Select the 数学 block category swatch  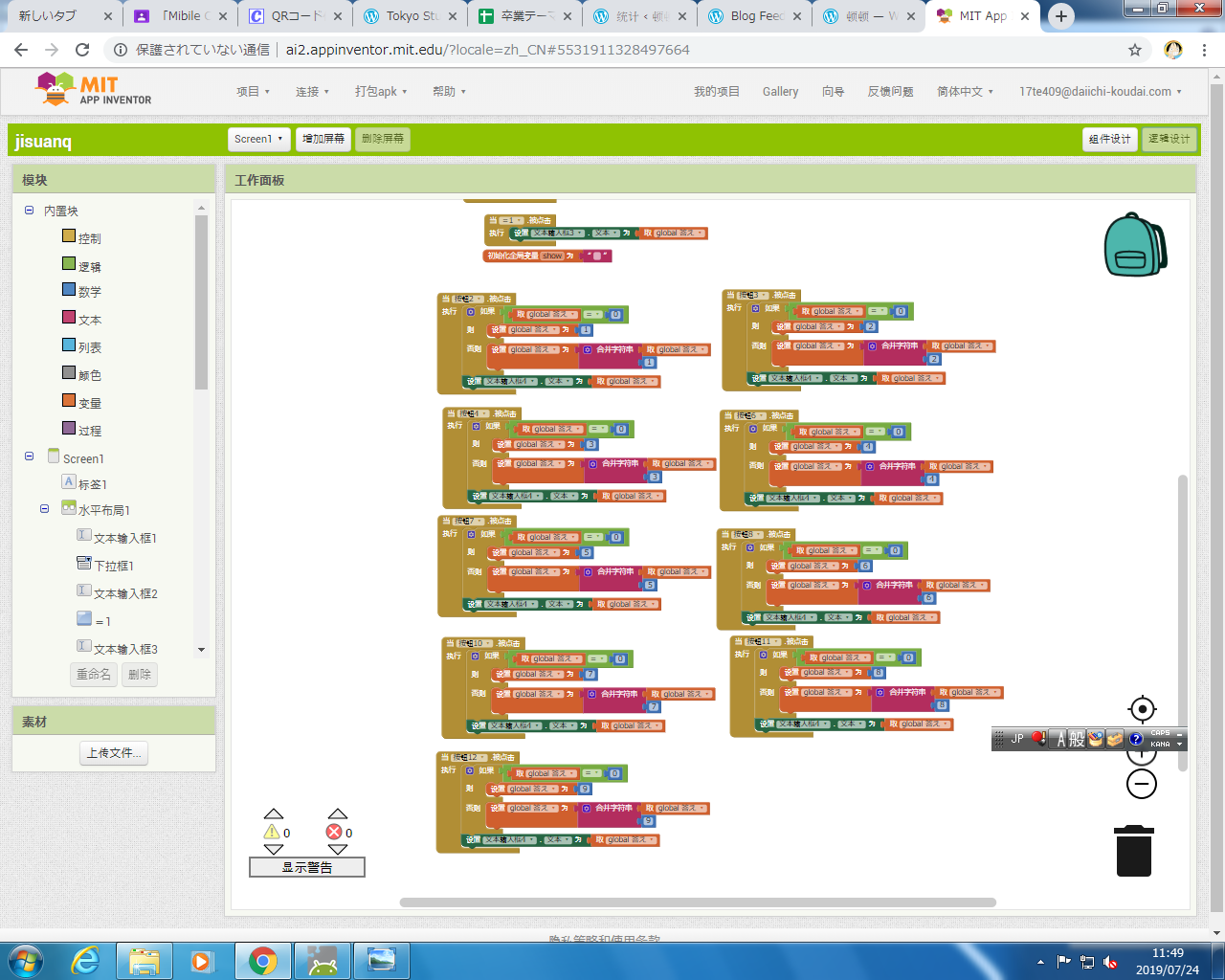(x=69, y=290)
